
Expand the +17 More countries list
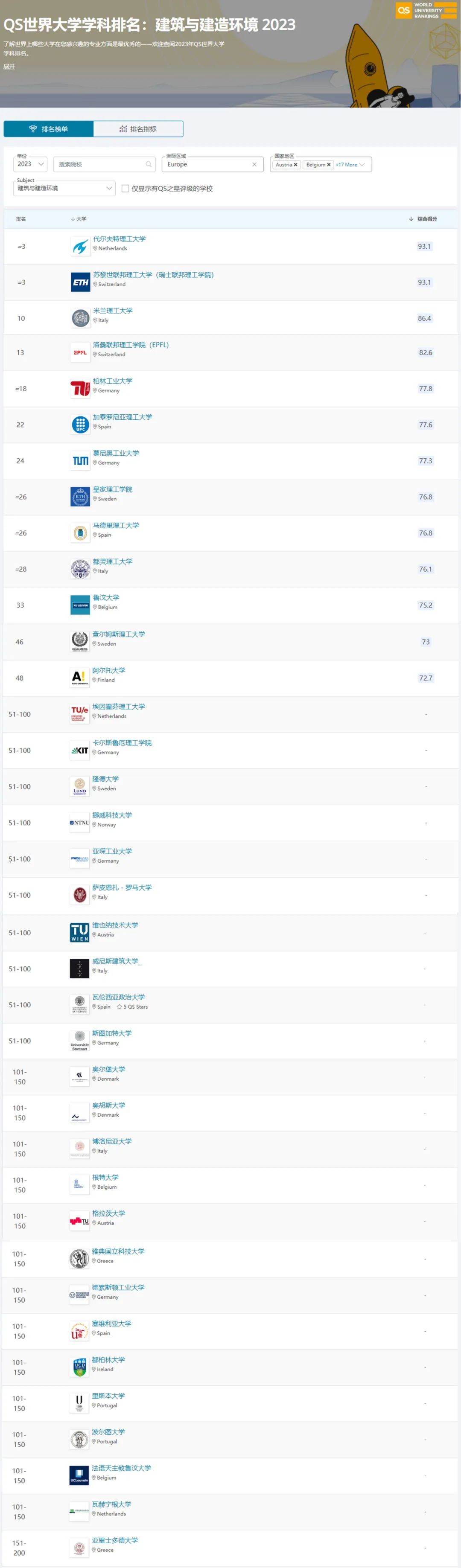[x=350, y=165]
